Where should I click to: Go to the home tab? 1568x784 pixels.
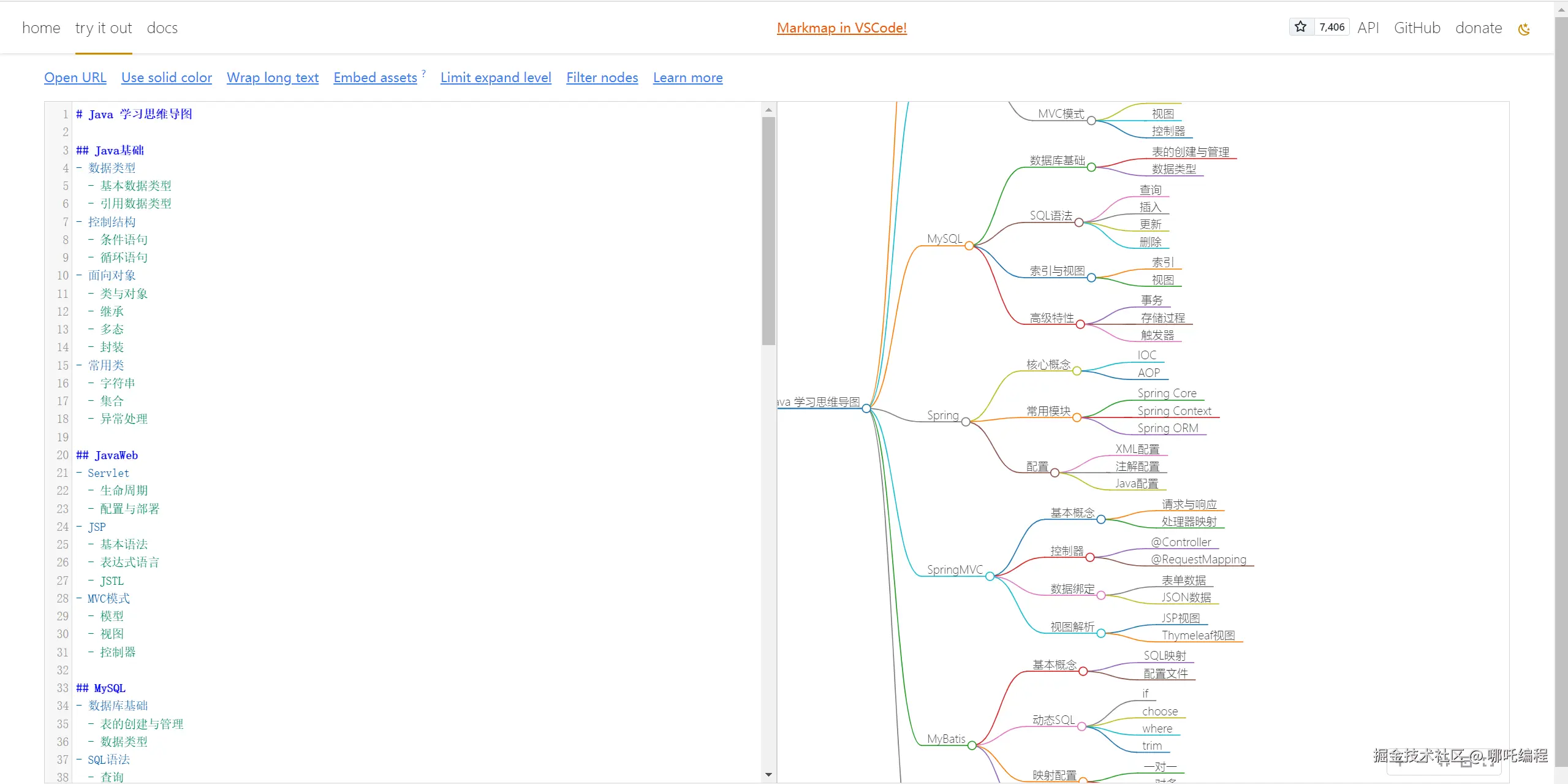click(41, 28)
